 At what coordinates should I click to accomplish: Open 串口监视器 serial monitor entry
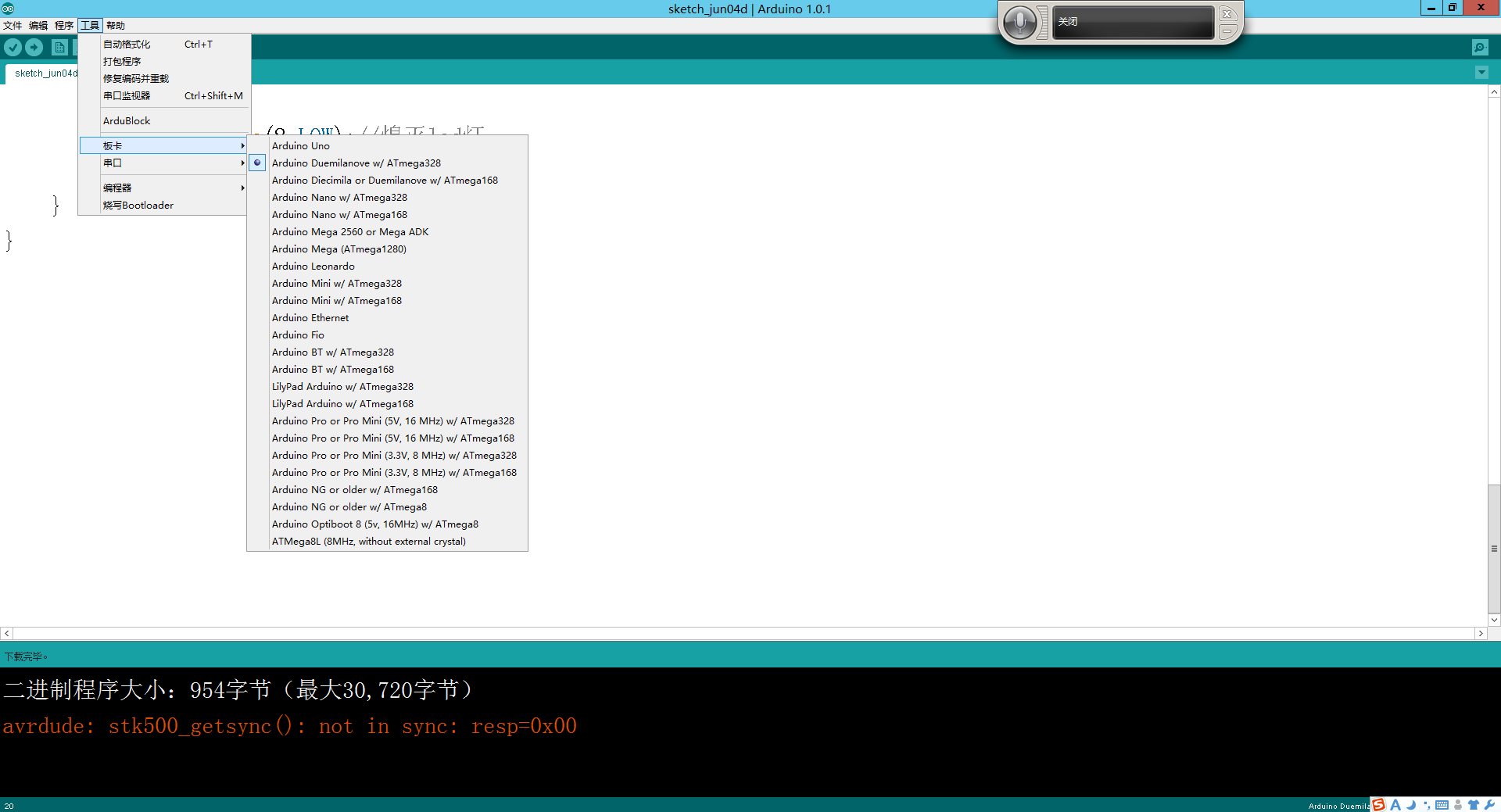pyautogui.click(x=164, y=95)
